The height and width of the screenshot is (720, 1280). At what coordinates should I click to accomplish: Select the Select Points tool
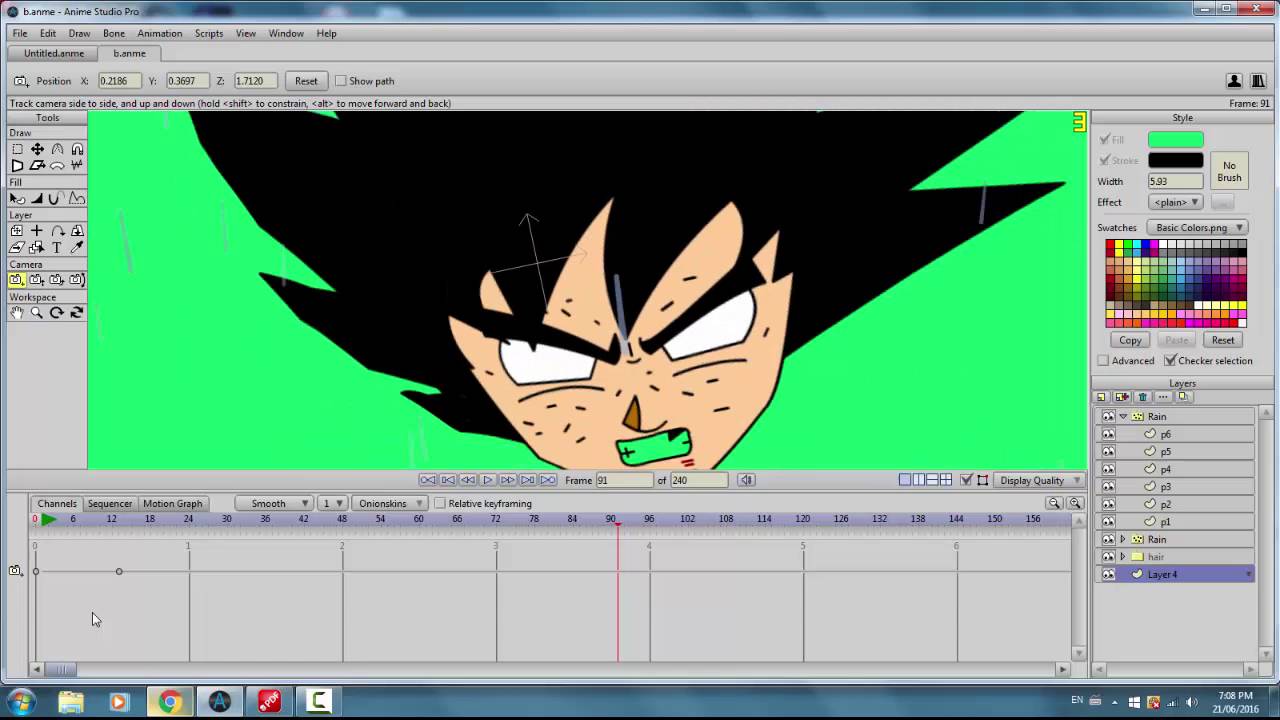coord(17,149)
